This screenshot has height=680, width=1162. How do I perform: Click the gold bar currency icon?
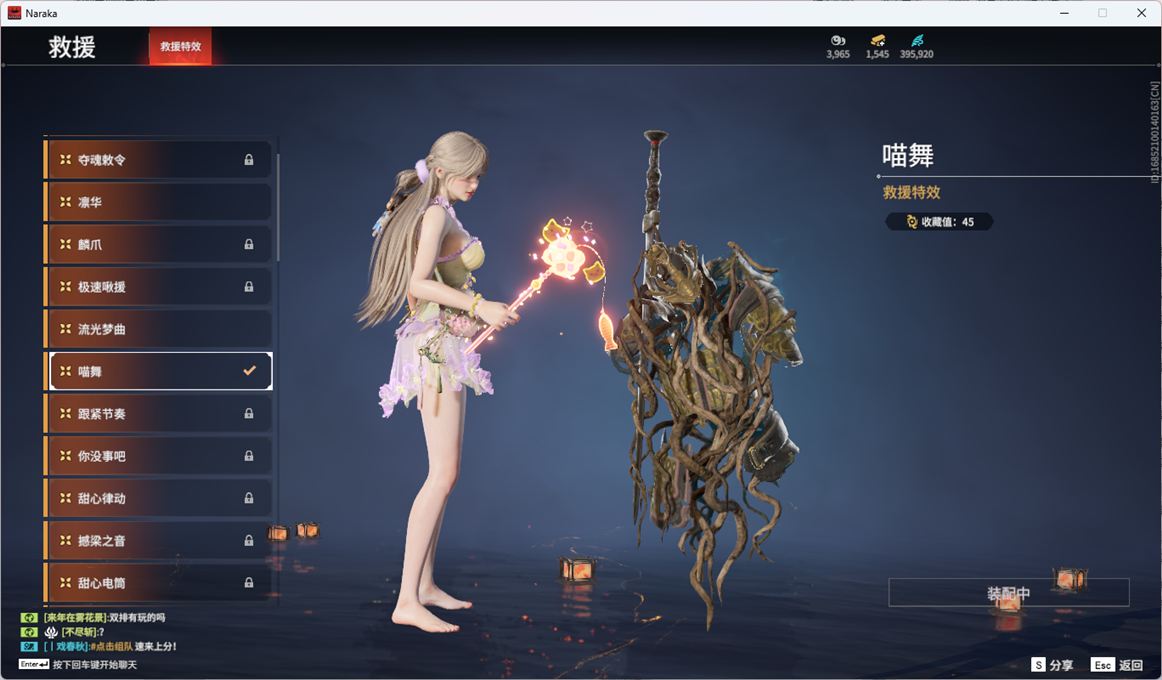pyautogui.click(x=877, y=41)
